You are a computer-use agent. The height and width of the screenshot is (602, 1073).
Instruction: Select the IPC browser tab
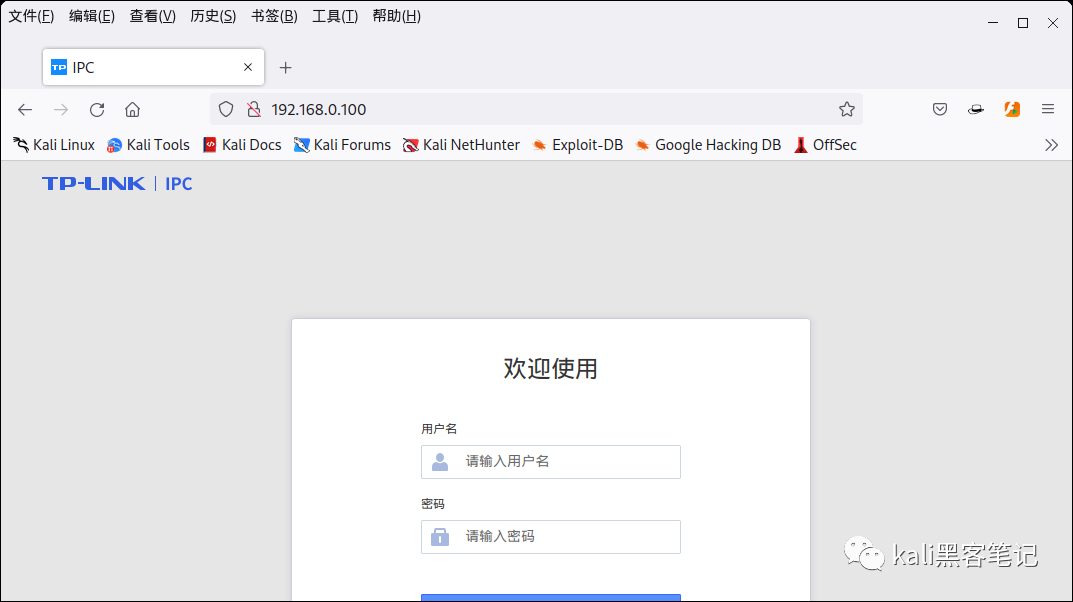(153, 67)
